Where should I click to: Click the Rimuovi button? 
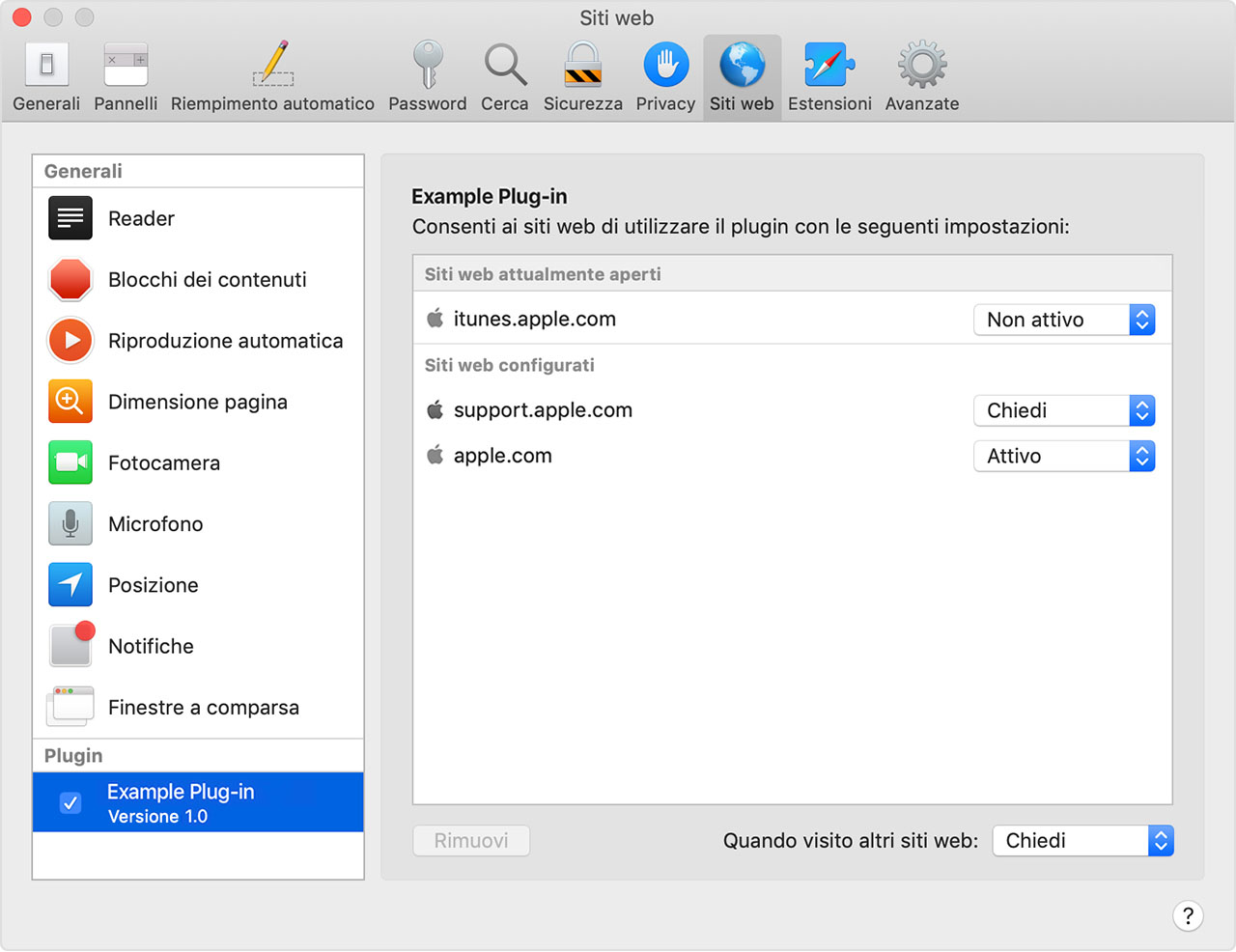coord(471,840)
